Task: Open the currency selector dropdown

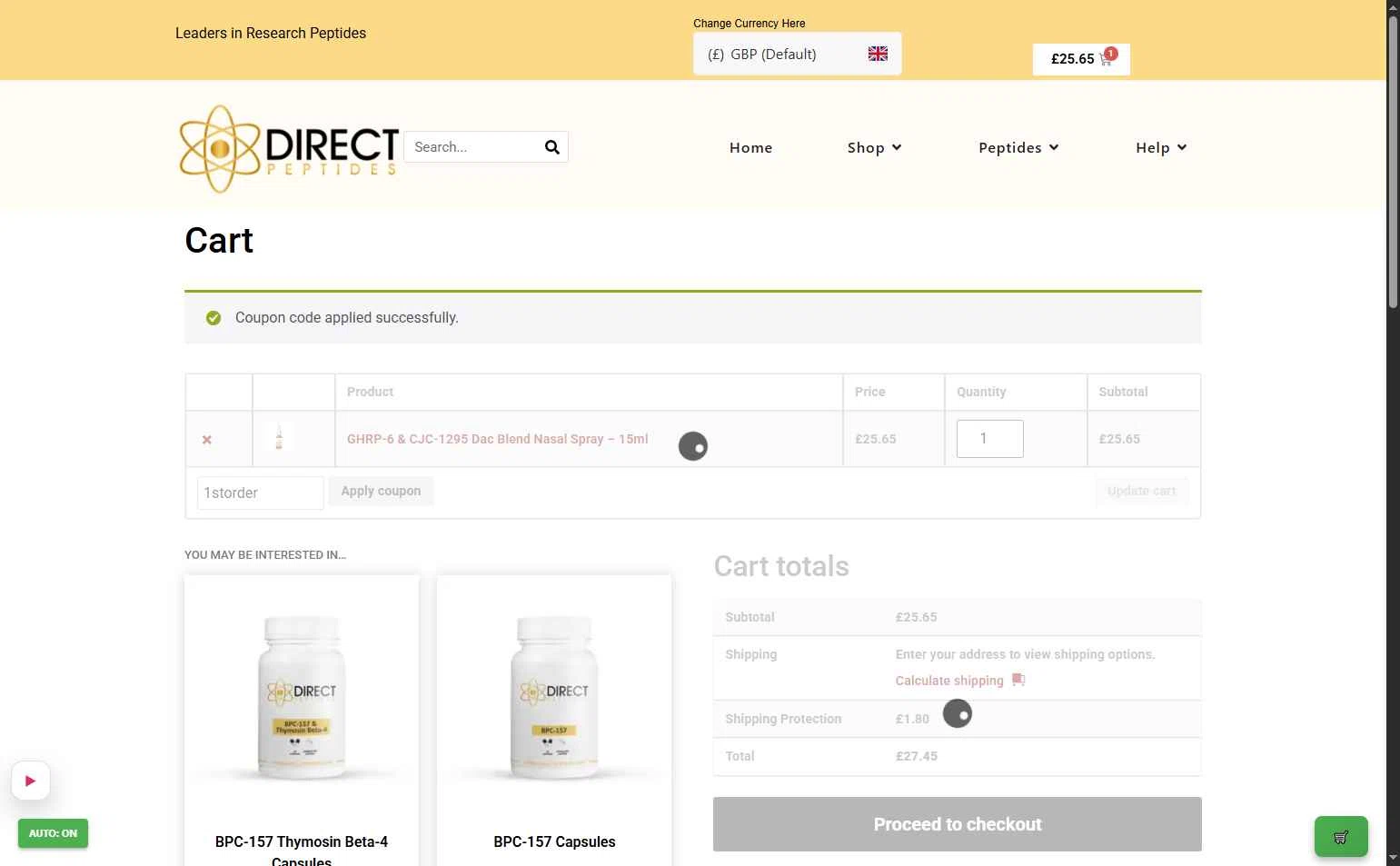Action: click(x=797, y=54)
